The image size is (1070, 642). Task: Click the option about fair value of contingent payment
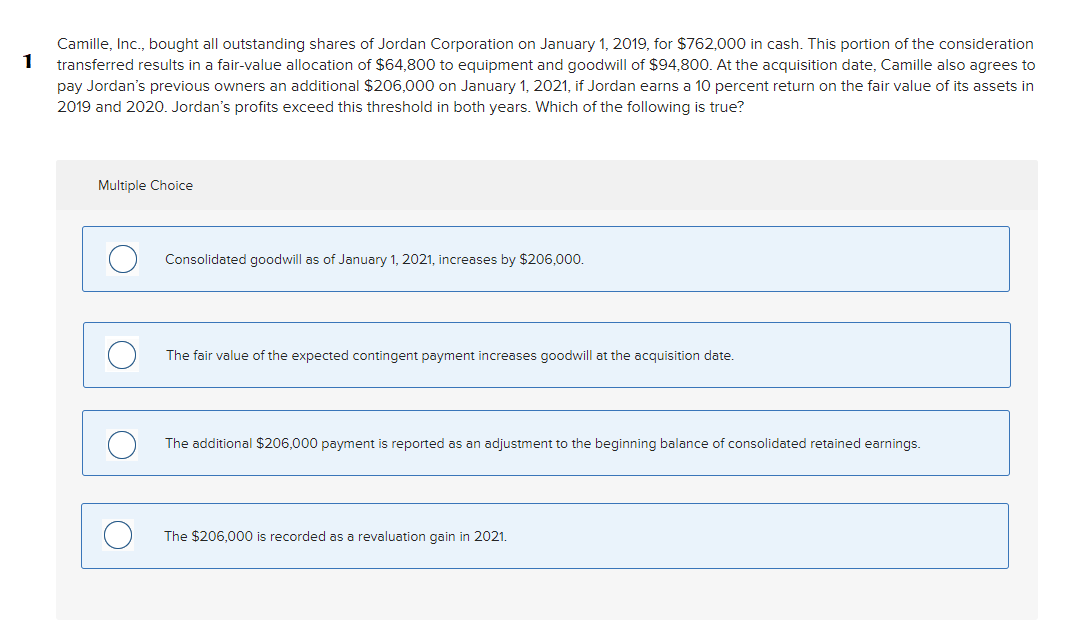coord(450,354)
